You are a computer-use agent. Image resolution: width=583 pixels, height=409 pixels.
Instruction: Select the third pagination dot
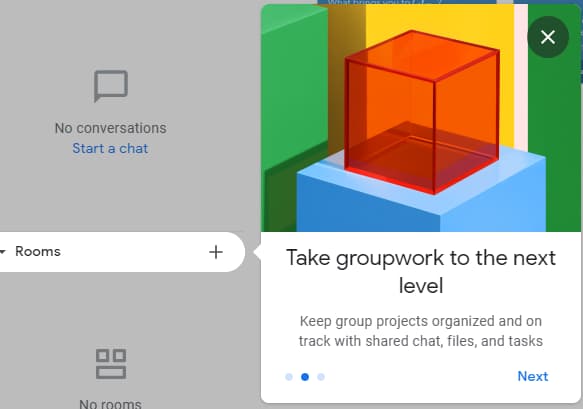coord(321,377)
